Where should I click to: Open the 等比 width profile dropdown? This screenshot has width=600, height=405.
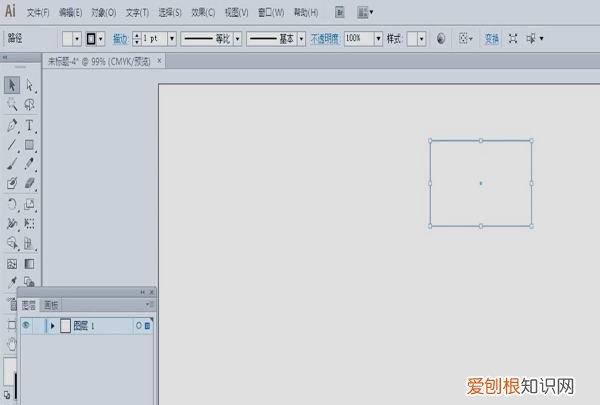click(x=237, y=38)
